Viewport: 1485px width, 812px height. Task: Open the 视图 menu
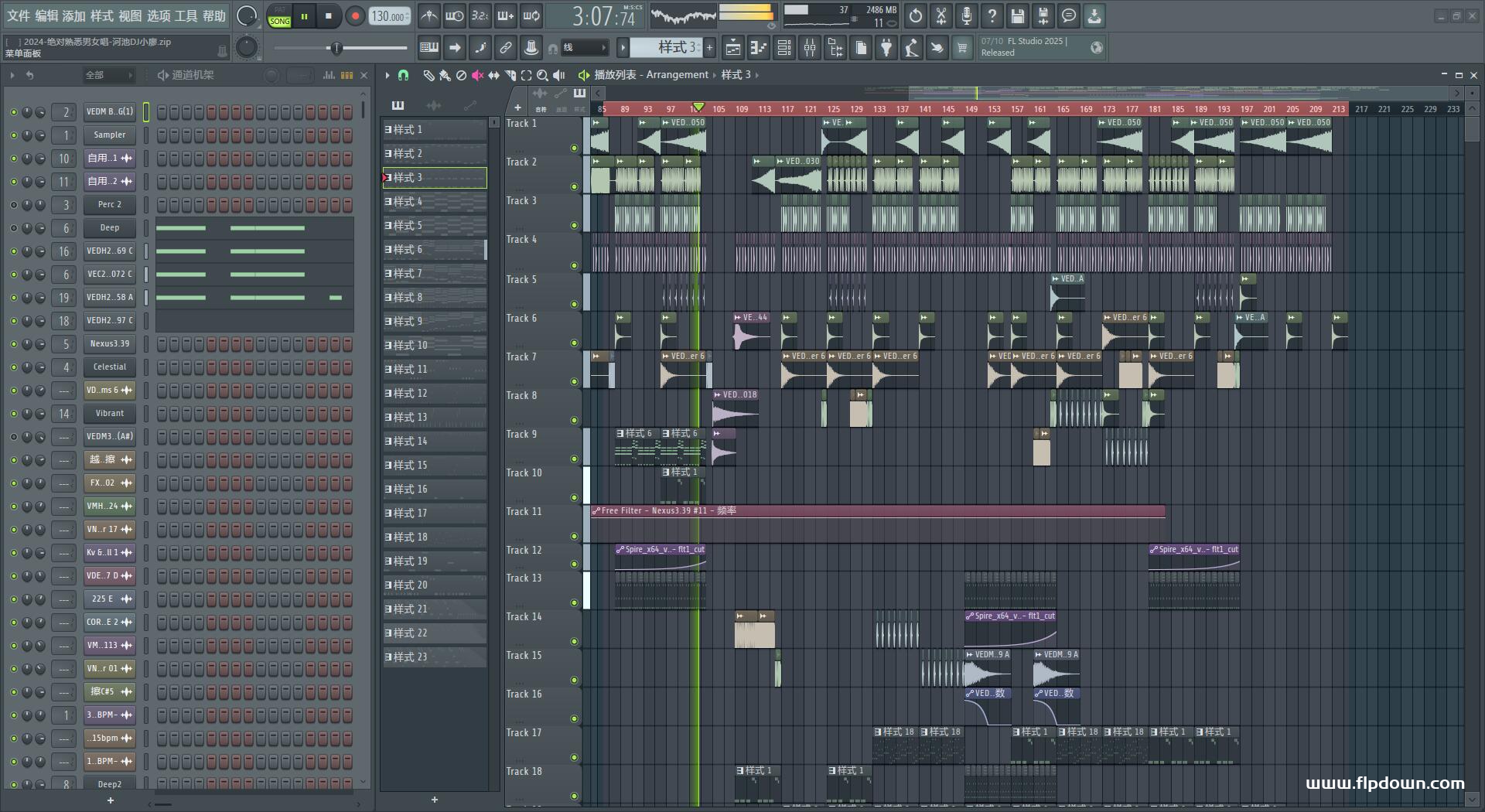(x=130, y=15)
